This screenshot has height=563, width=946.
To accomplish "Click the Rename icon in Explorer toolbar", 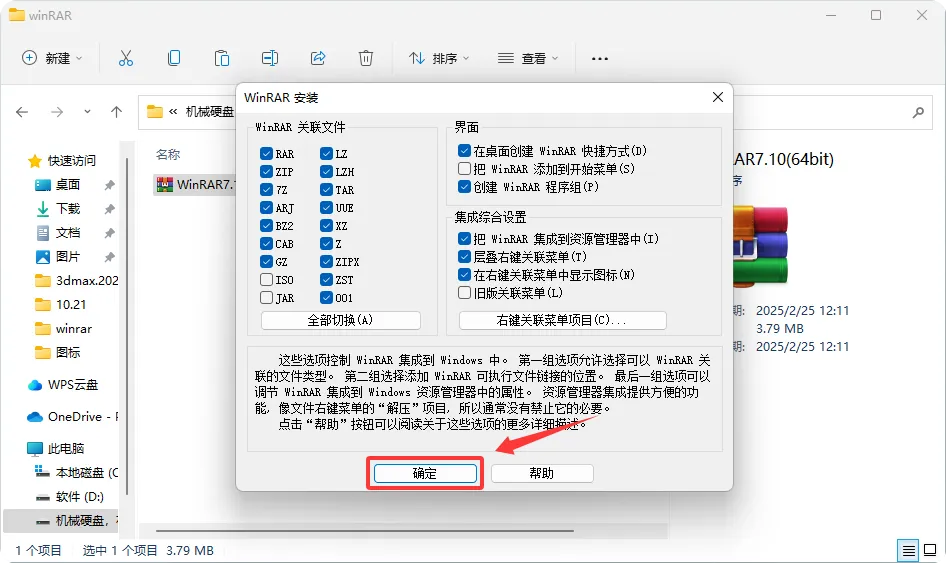I will [x=270, y=58].
